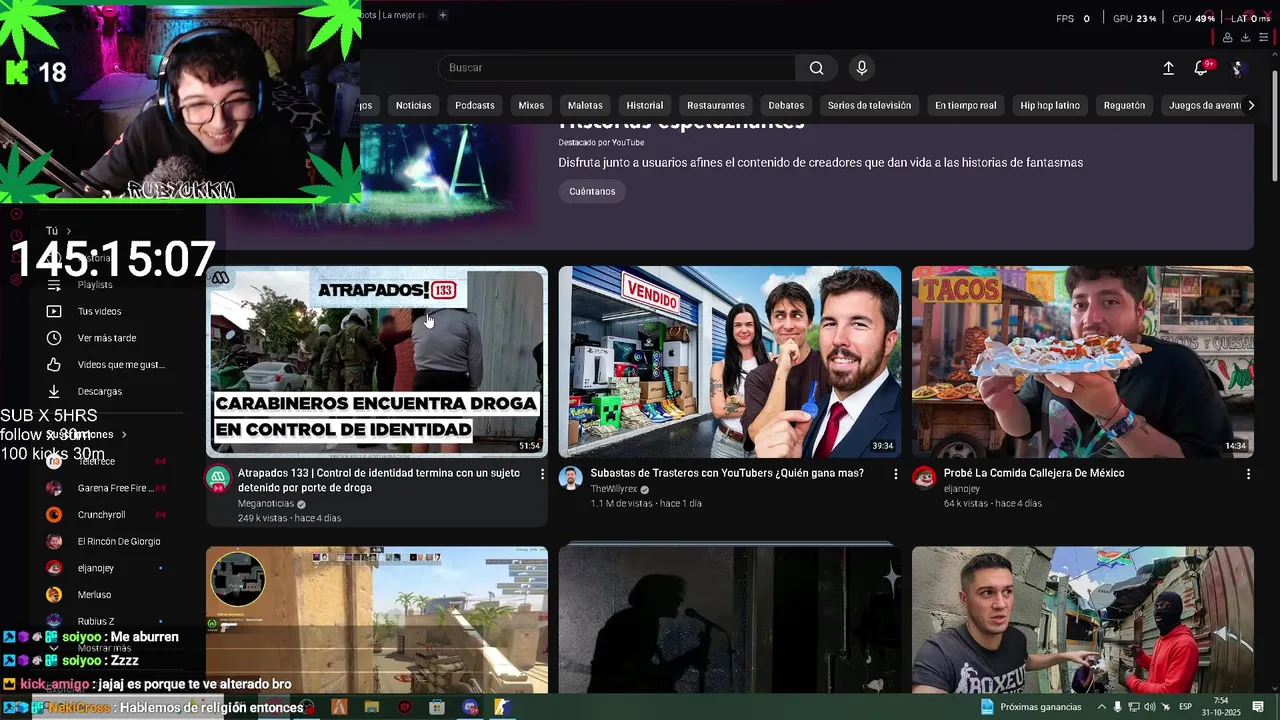Open a new browser tab
This screenshot has height=720, width=1280.
tap(443, 15)
